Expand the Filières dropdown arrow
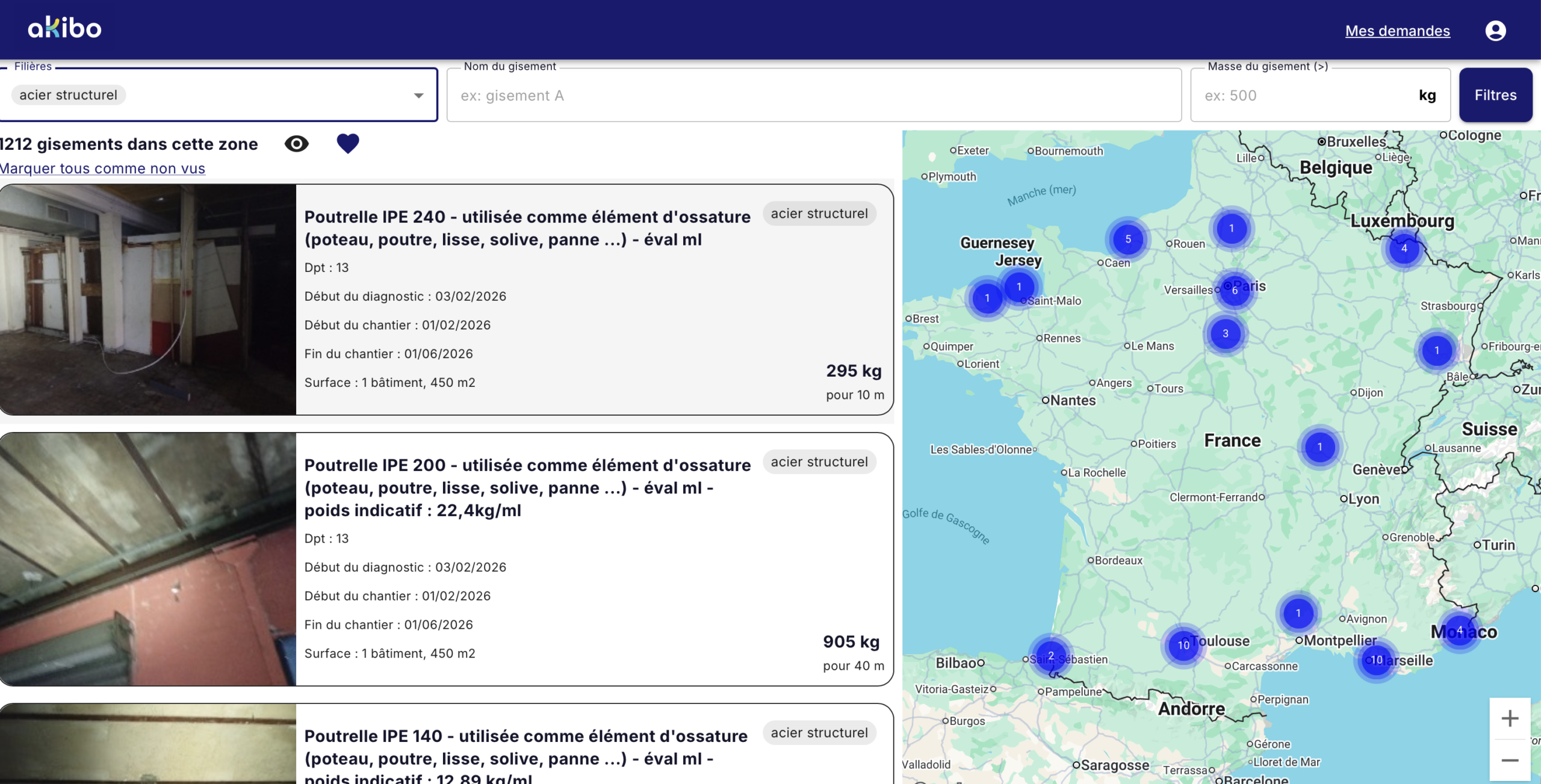The width and height of the screenshot is (1541, 784). (418, 96)
